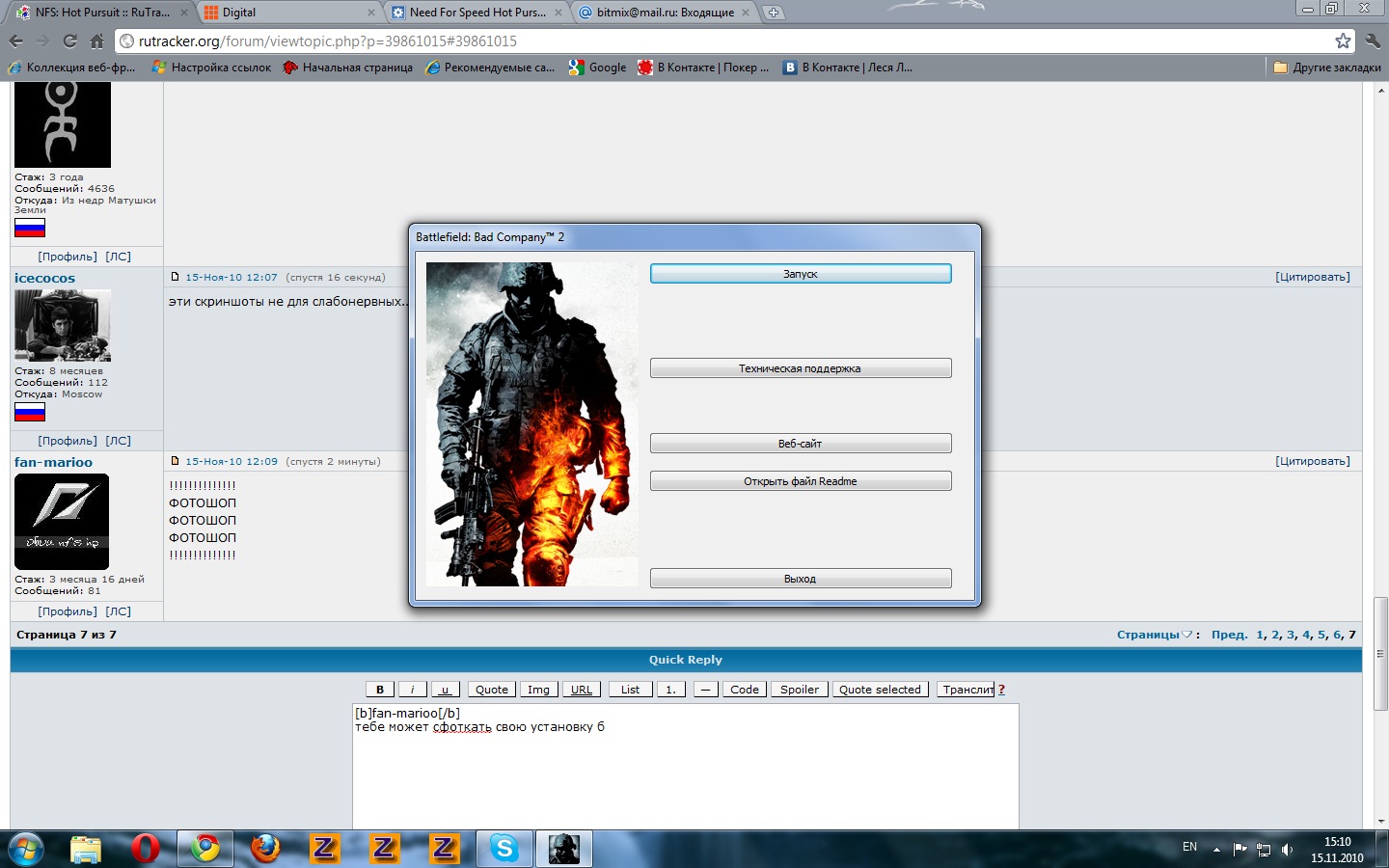Viewport: 1389px width, 868px height.
Task: Click Веб-сайт in the Battlefield launcher
Action: tap(801, 444)
